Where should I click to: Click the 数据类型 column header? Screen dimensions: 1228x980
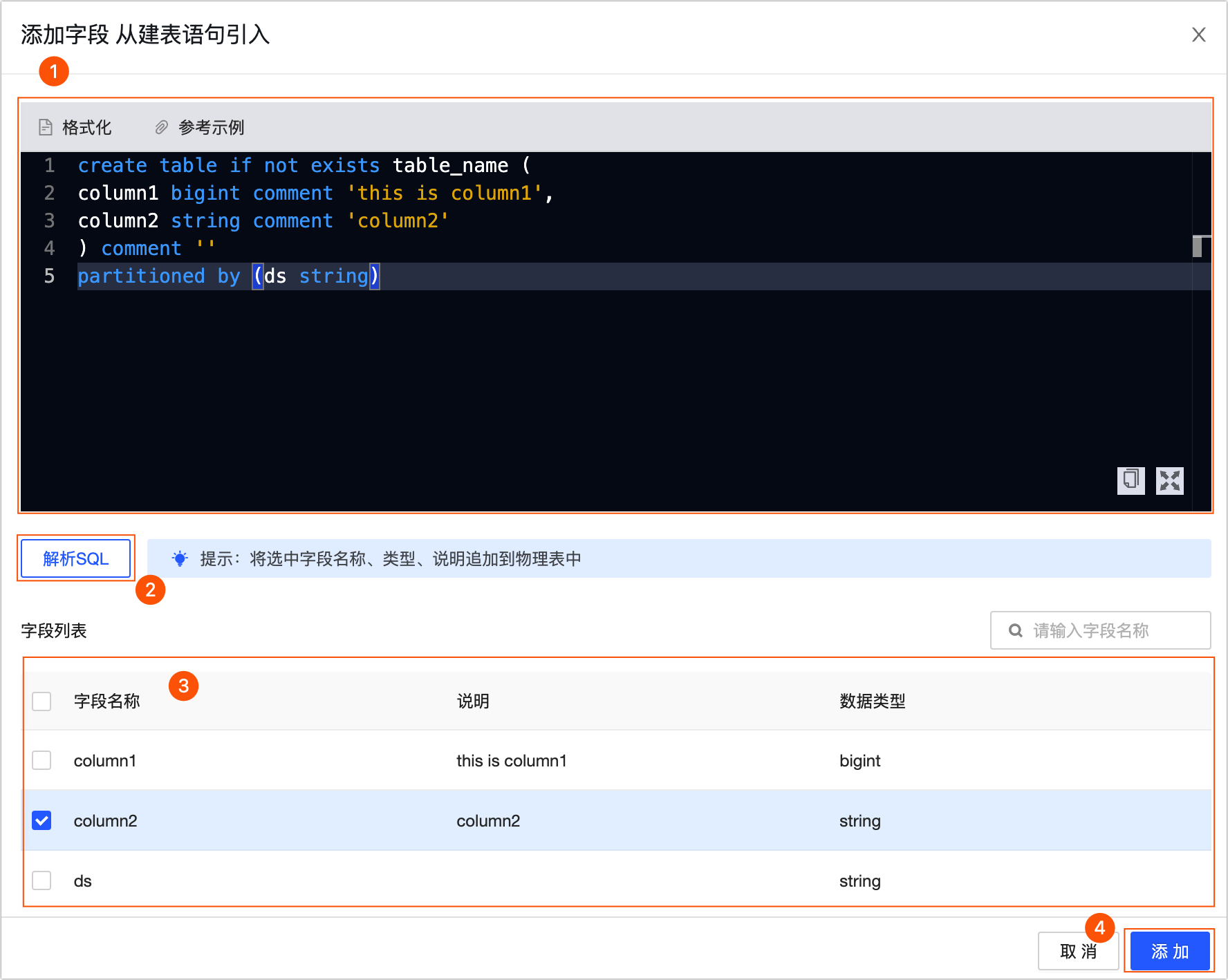pyautogui.click(x=873, y=701)
